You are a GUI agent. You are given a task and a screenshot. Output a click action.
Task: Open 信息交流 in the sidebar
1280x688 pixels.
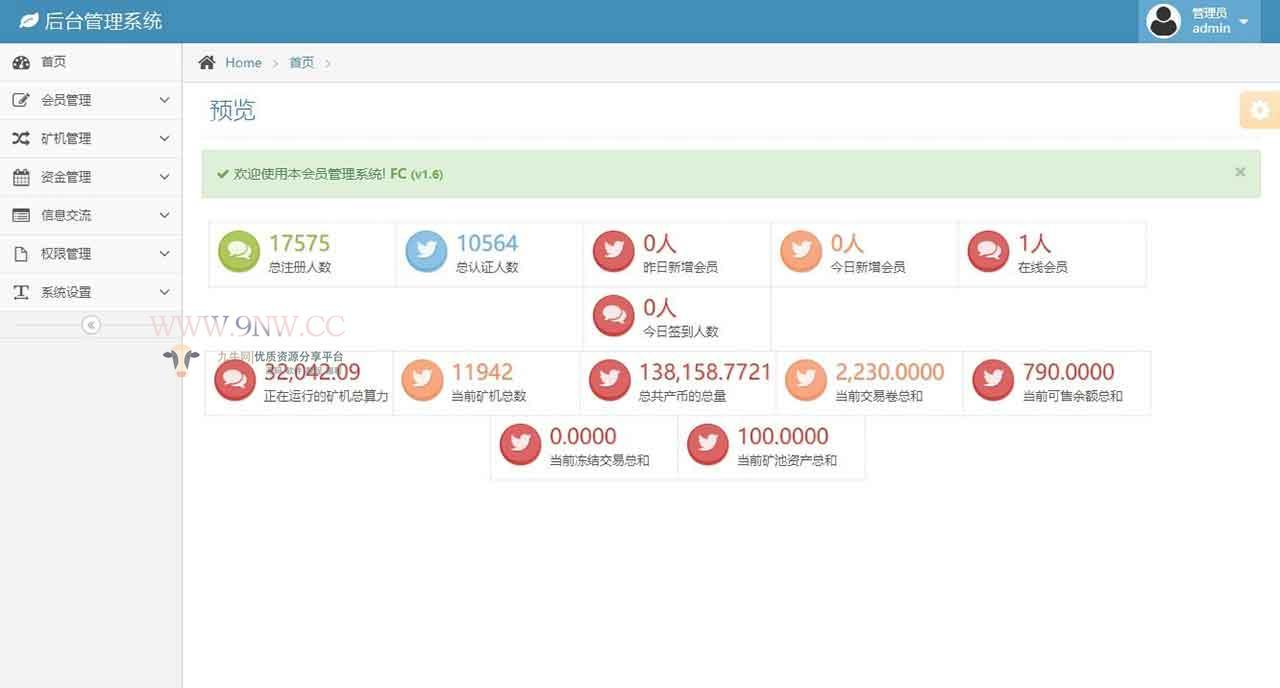point(66,215)
